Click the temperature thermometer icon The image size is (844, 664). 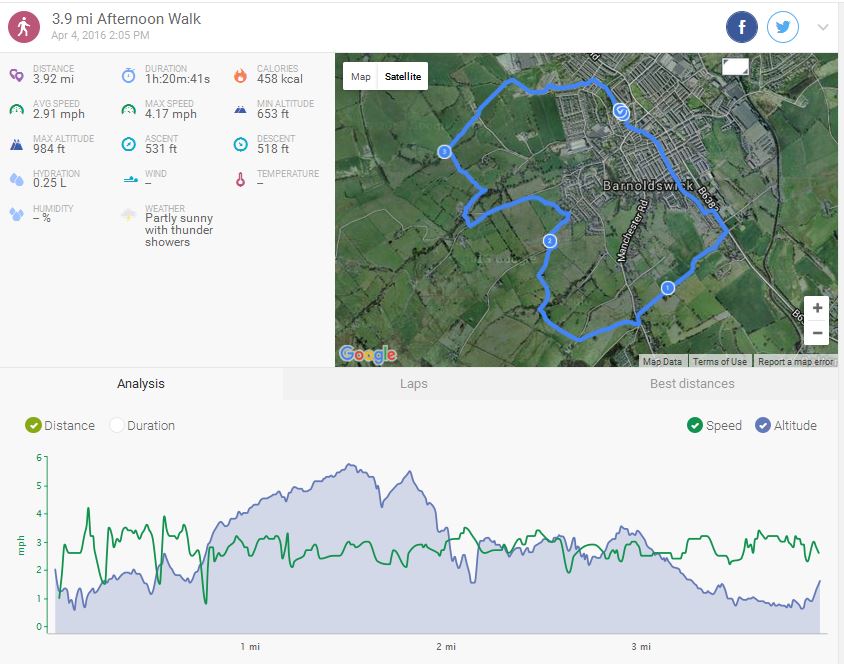coord(240,179)
